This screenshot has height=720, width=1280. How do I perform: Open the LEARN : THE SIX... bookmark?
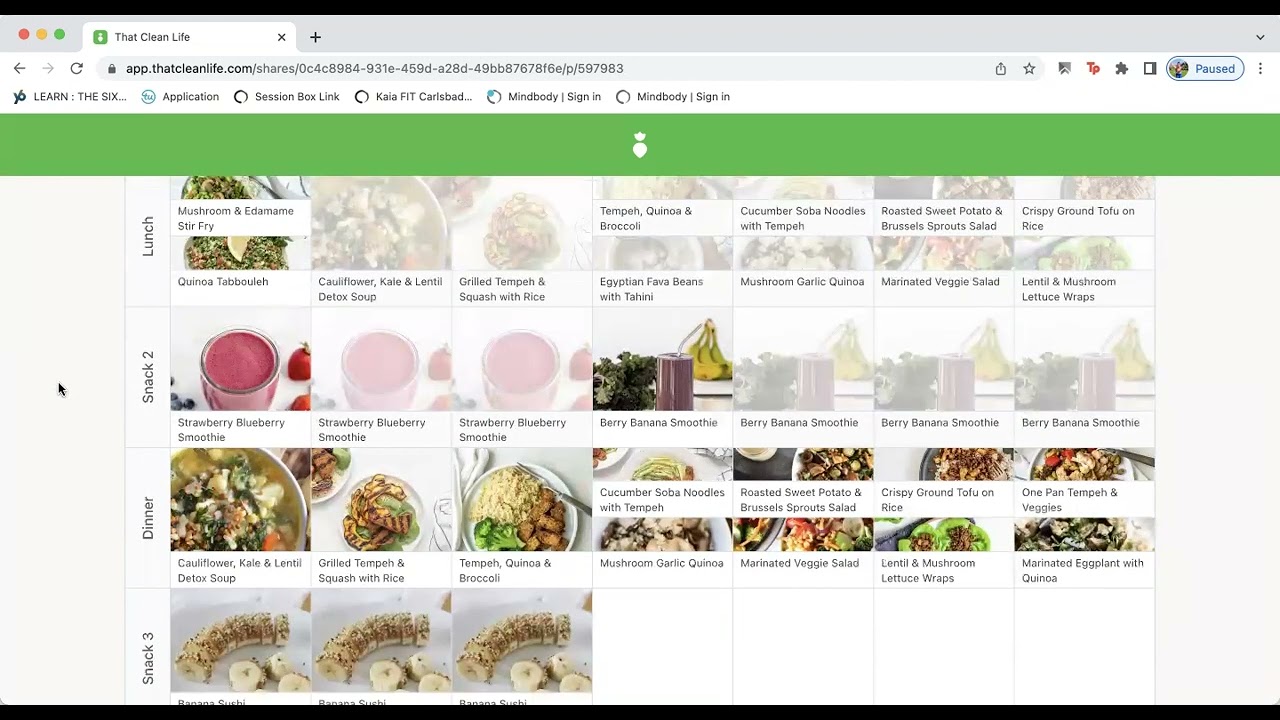[x=70, y=97]
